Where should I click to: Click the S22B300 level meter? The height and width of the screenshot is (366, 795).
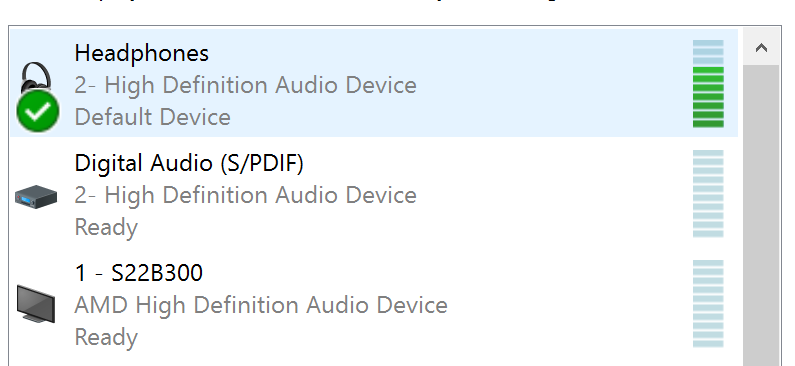coord(708,303)
